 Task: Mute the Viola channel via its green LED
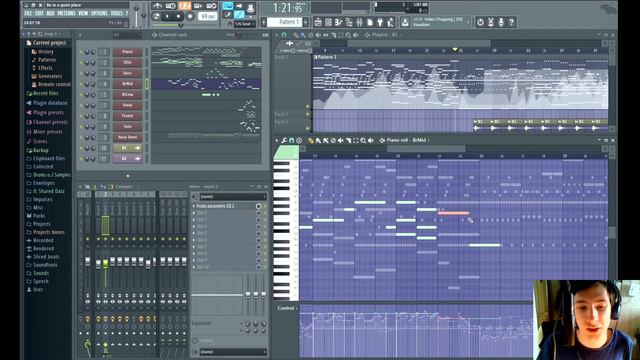81,105
